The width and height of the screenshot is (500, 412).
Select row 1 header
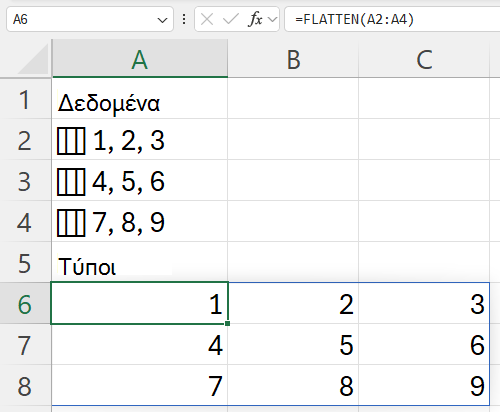coord(25,99)
